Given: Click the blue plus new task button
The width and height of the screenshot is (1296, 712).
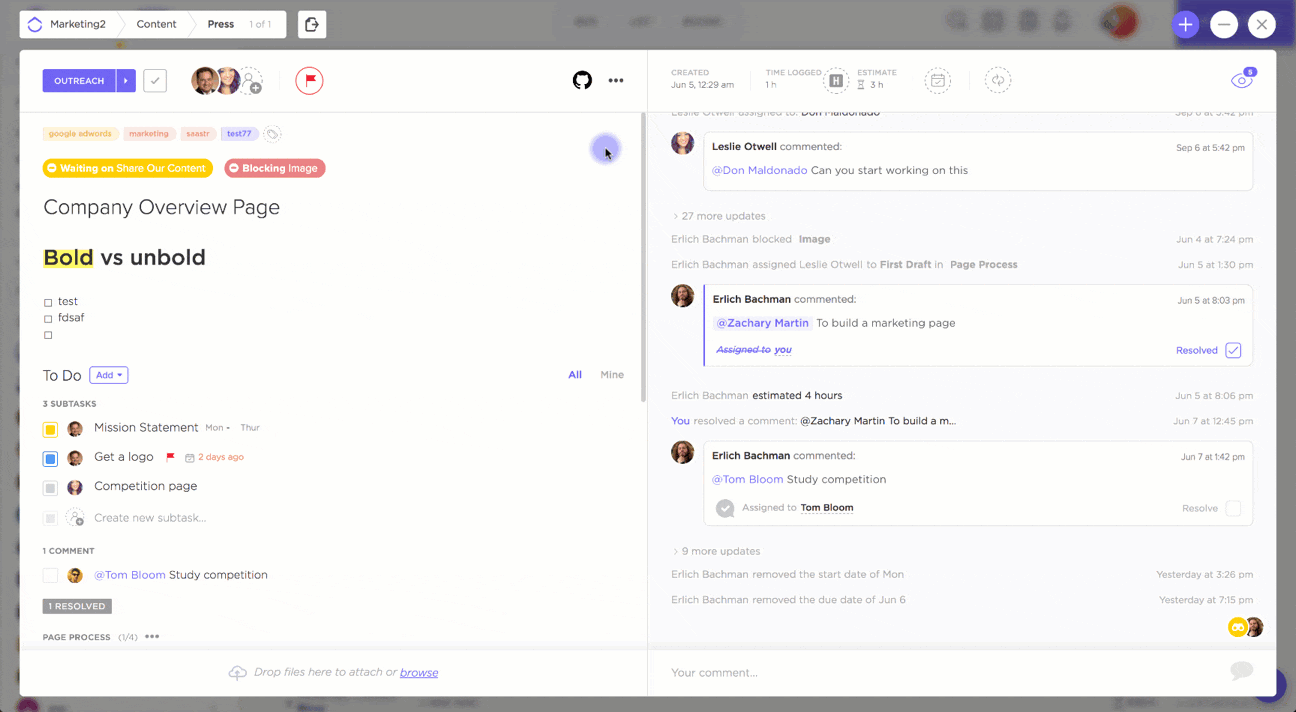Looking at the screenshot, I should pyautogui.click(x=1185, y=25).
